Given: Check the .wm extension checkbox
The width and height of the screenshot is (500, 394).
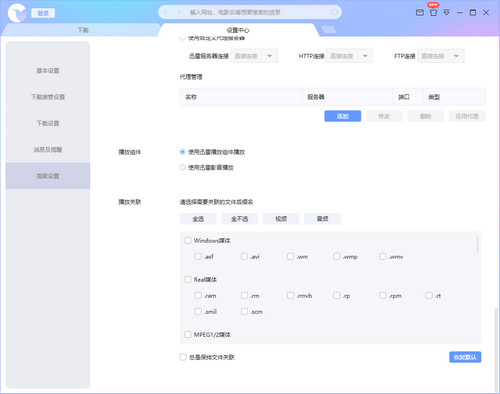Looking at the screenshot, I should tap(290, 256).
